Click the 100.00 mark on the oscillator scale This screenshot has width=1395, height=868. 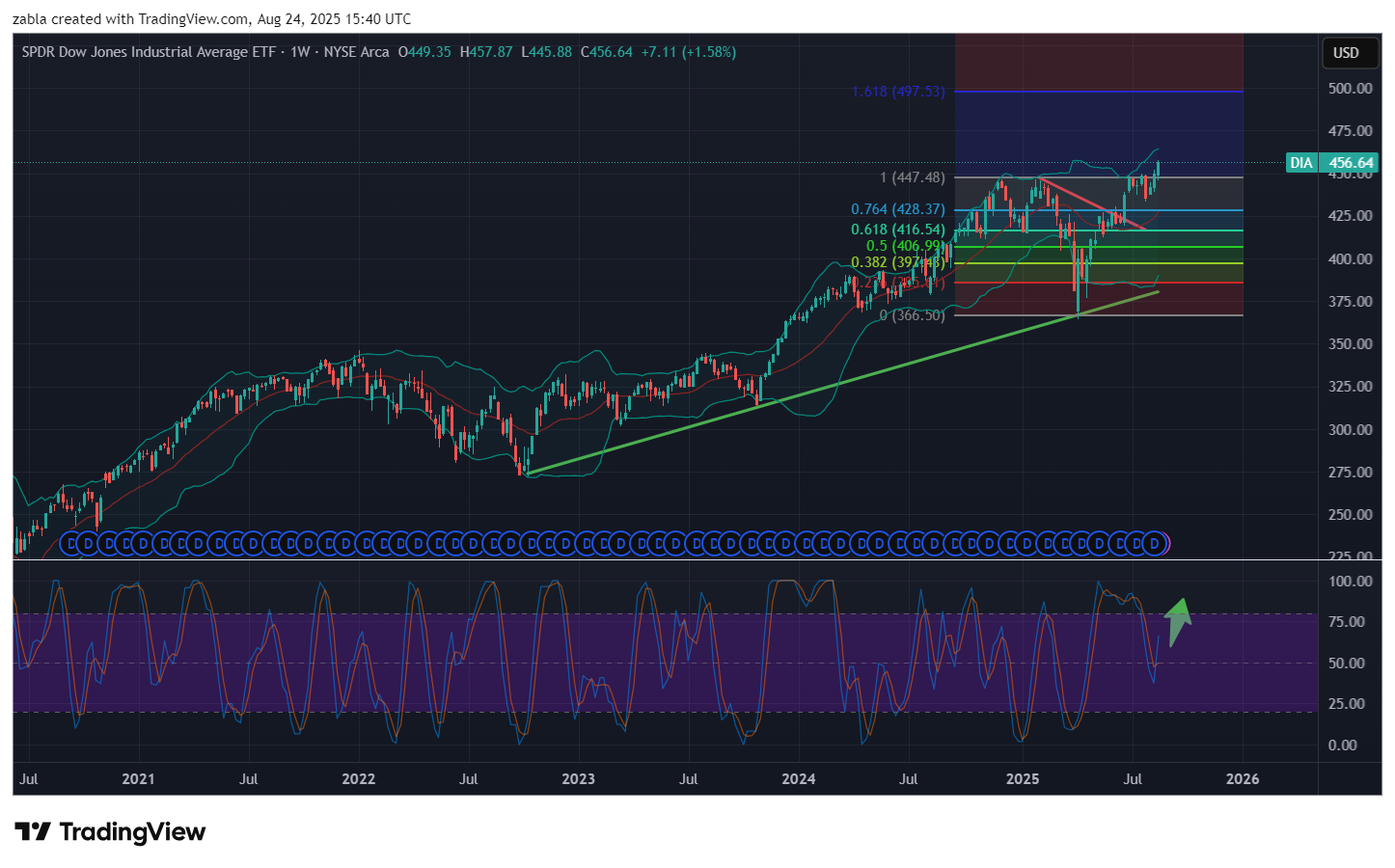pyautogui.click(x=1350, y=582)
